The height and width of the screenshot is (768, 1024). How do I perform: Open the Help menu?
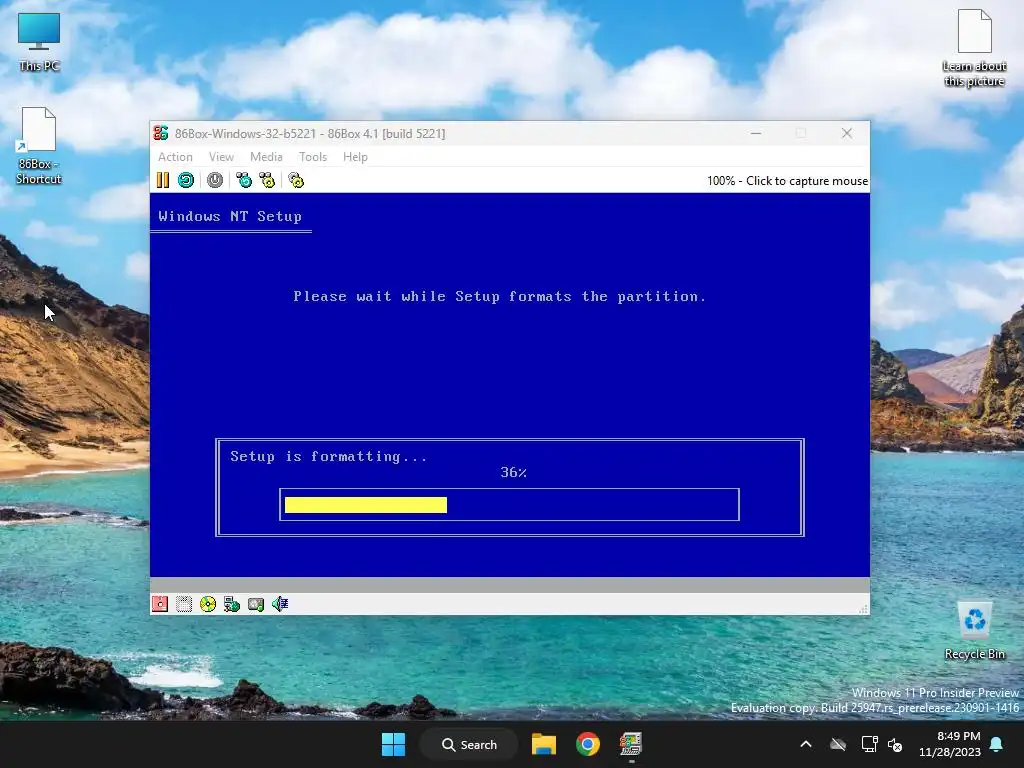(355, 157)
